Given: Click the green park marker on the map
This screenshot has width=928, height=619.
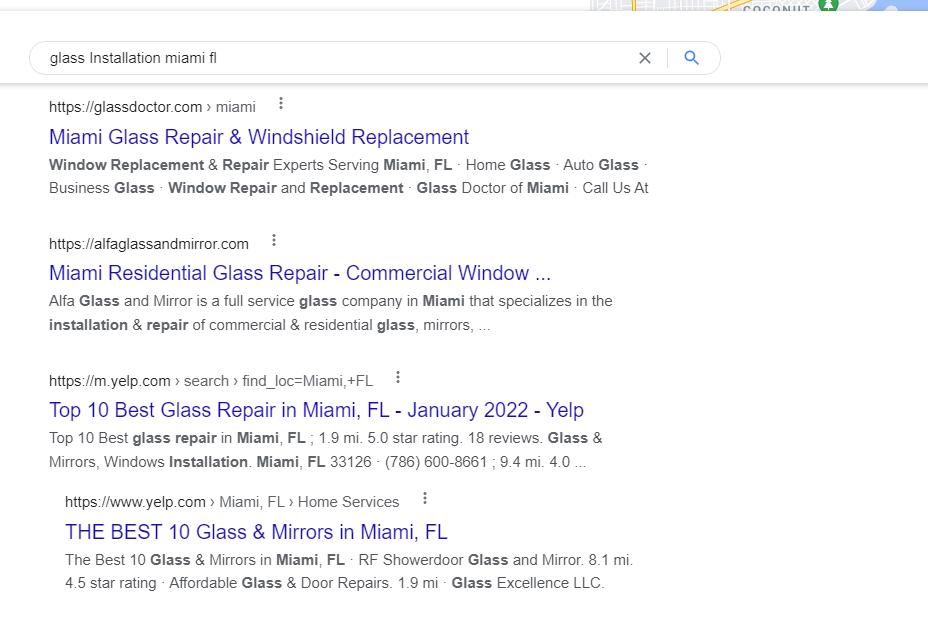Looking at the screenshot, I should 829,5.
